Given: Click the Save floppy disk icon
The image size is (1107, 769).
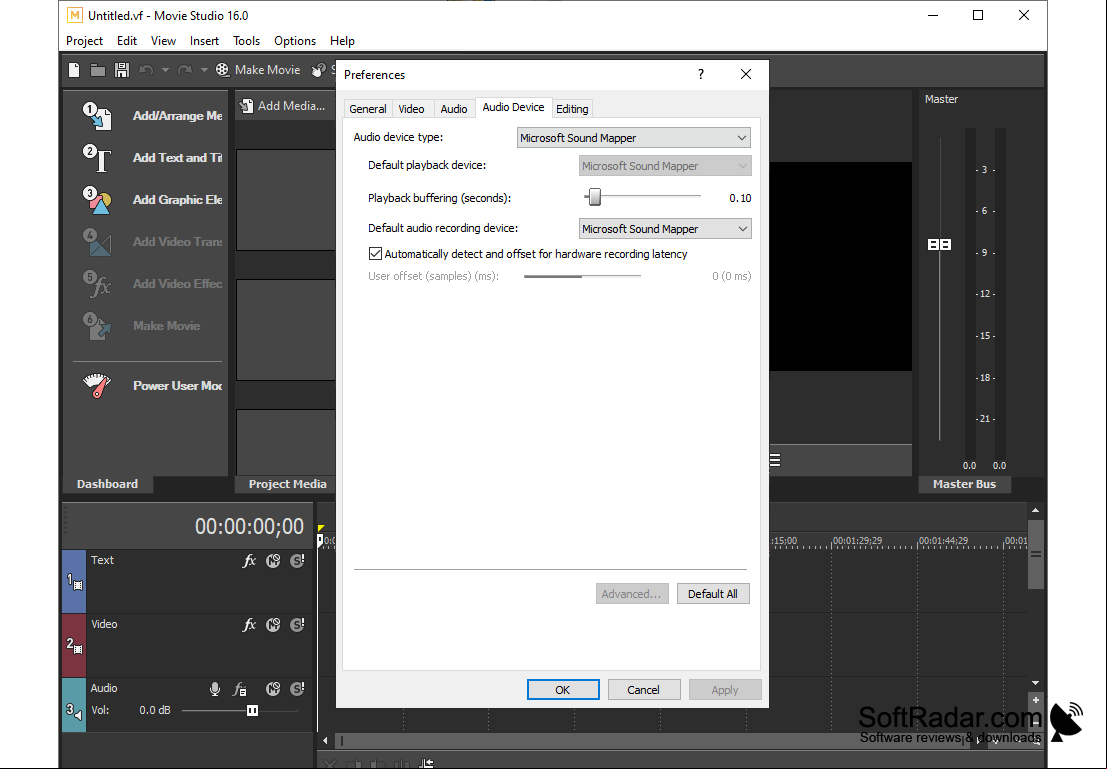Looking at the screenshot, I should coord(122,70).
